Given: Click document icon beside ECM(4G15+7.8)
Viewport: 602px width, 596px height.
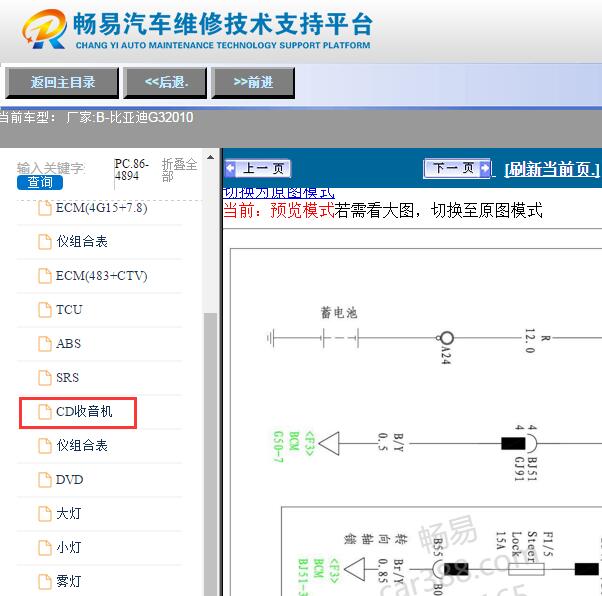Looking at the screenshot, I should click(45, 208).
